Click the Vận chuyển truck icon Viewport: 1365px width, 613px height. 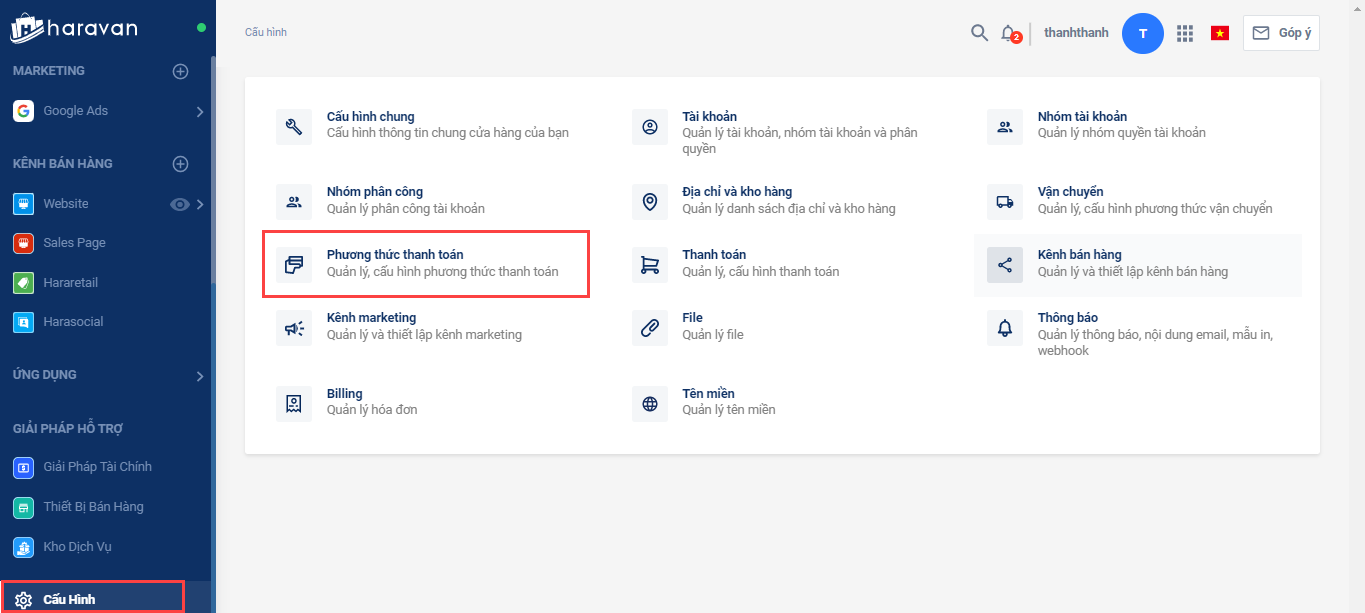point(1005,202)
